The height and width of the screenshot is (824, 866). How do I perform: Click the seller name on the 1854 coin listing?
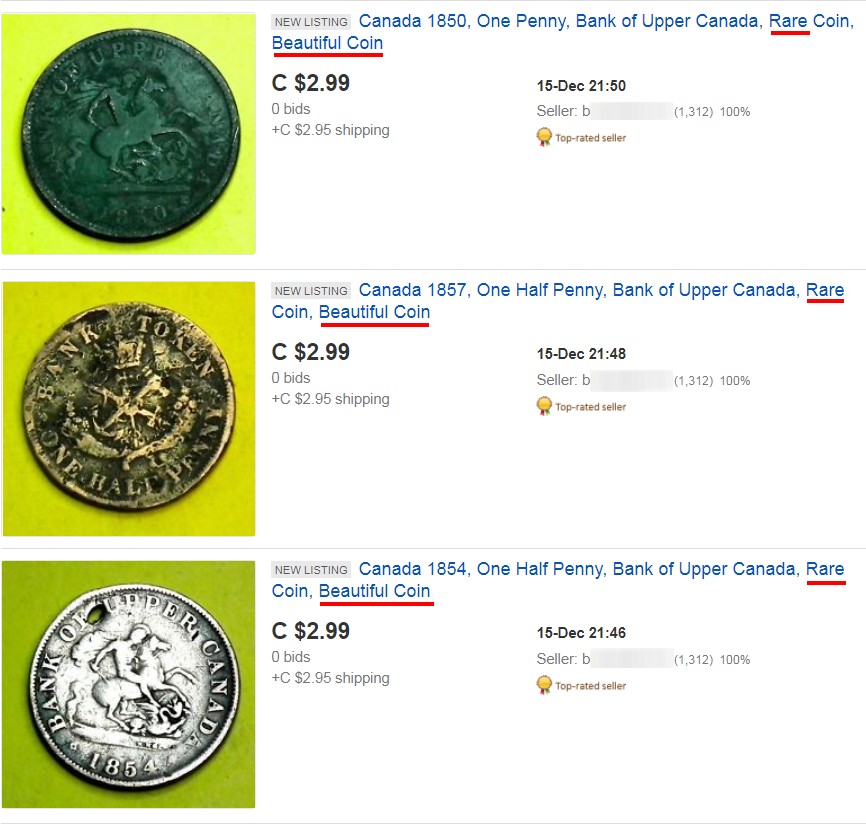tap(627, 659)
